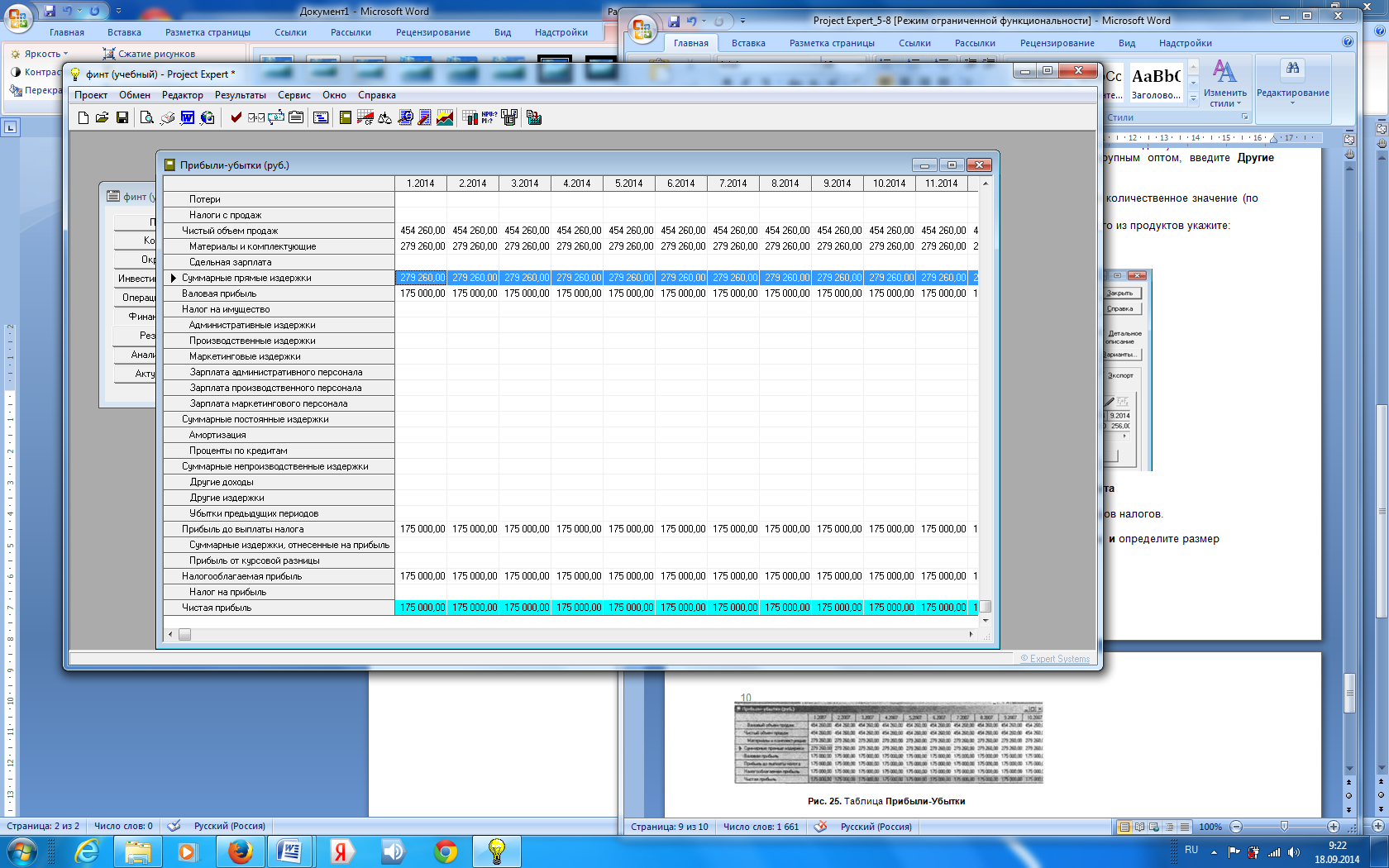Select Web Layout view button in status bar
This screenshot has height=868, width=1389.
tap(1154, 827)
